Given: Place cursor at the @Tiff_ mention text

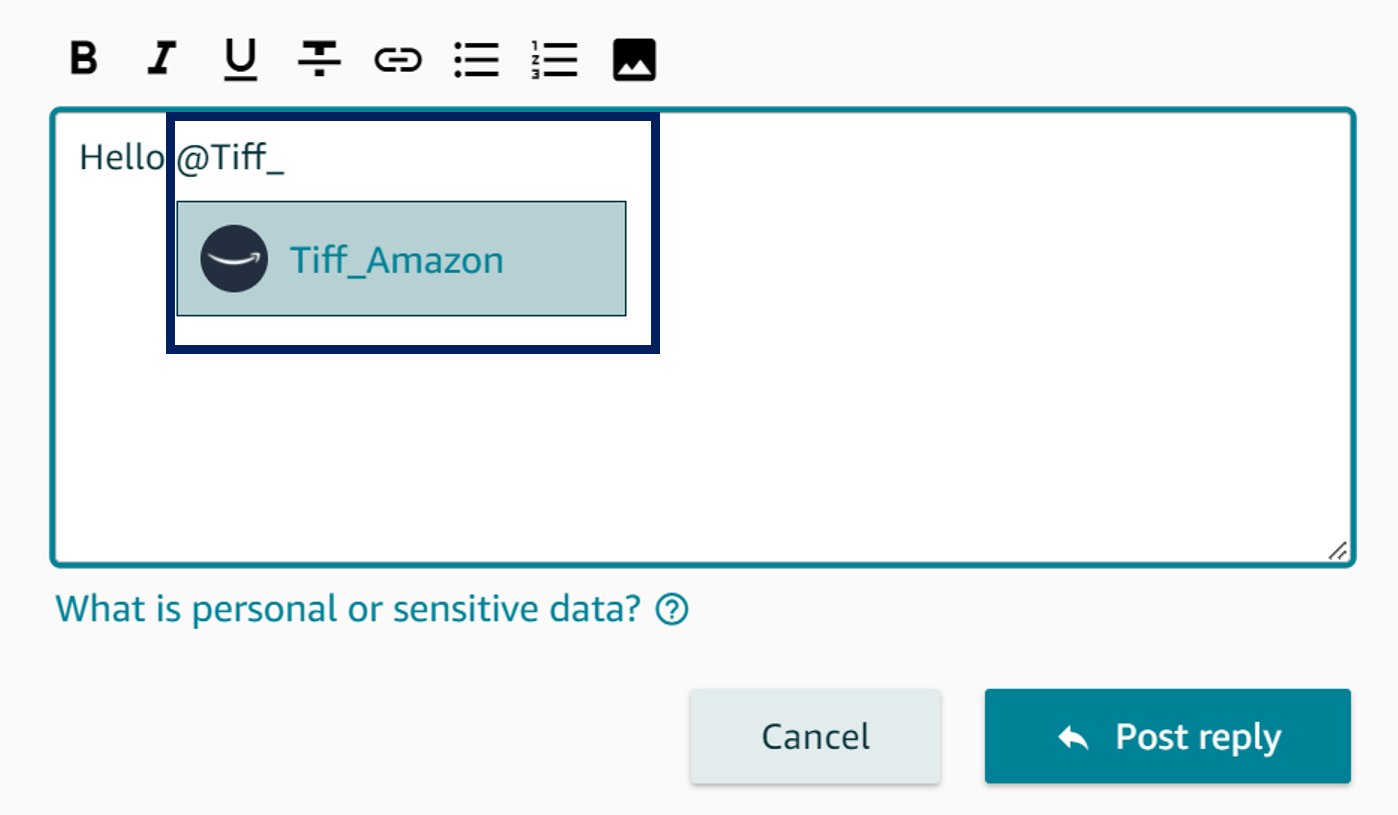Looking at the screenshot, I should [x=230, y=159].
